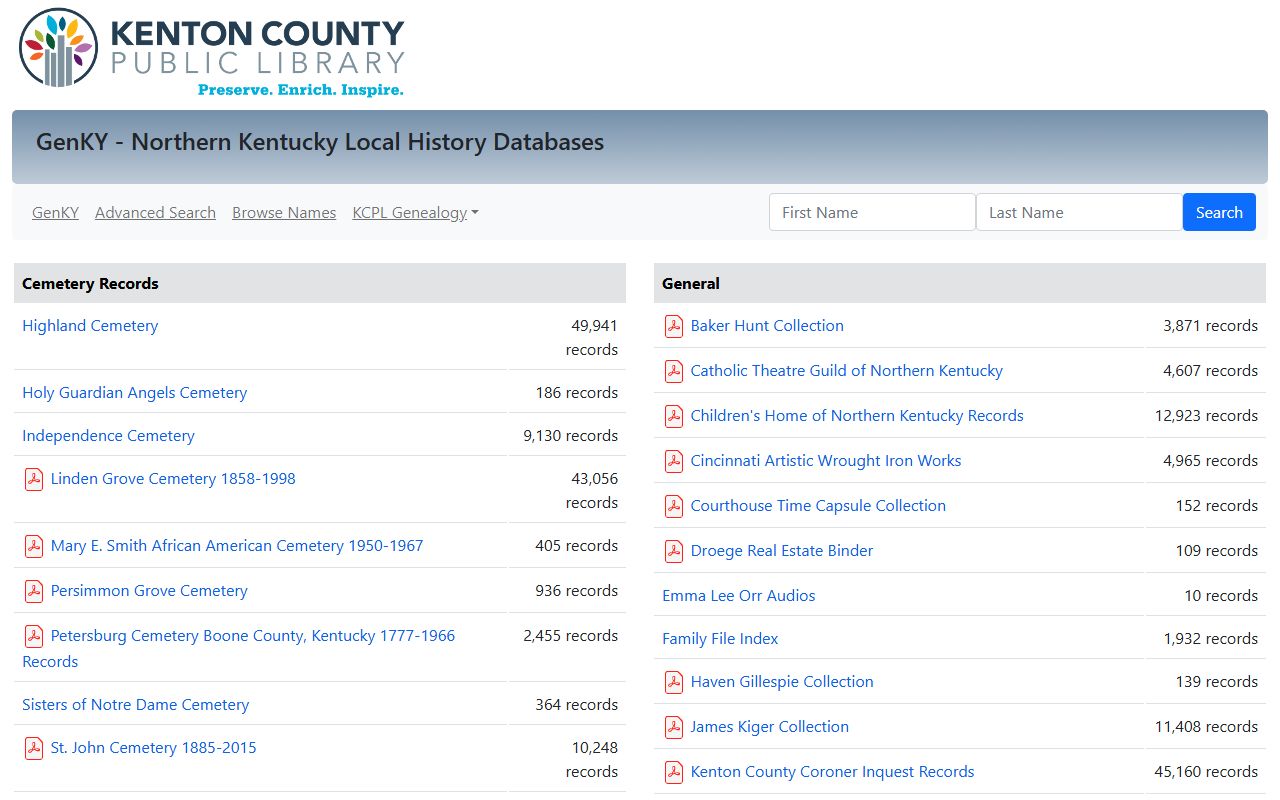1280x800 pixels.
Task: Open Droege Real Estate Binder link
Action: point(782,551)
